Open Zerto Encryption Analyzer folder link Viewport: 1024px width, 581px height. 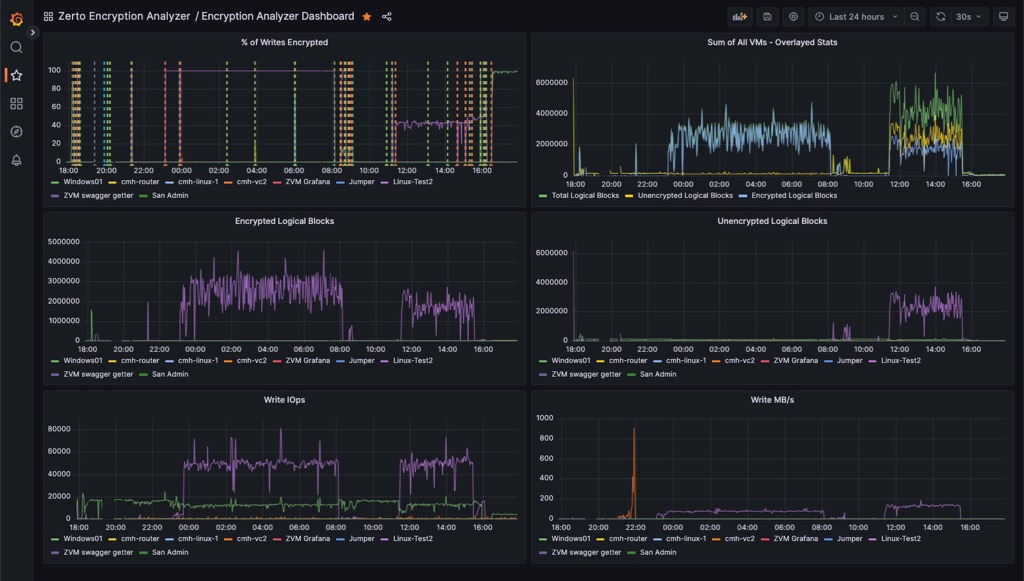tap(124, 16)
